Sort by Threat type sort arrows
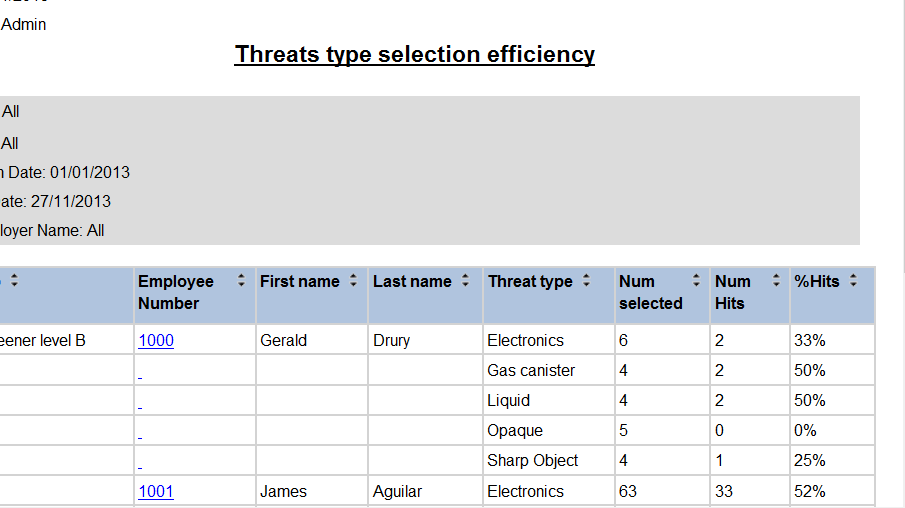 tap(586, 282)
